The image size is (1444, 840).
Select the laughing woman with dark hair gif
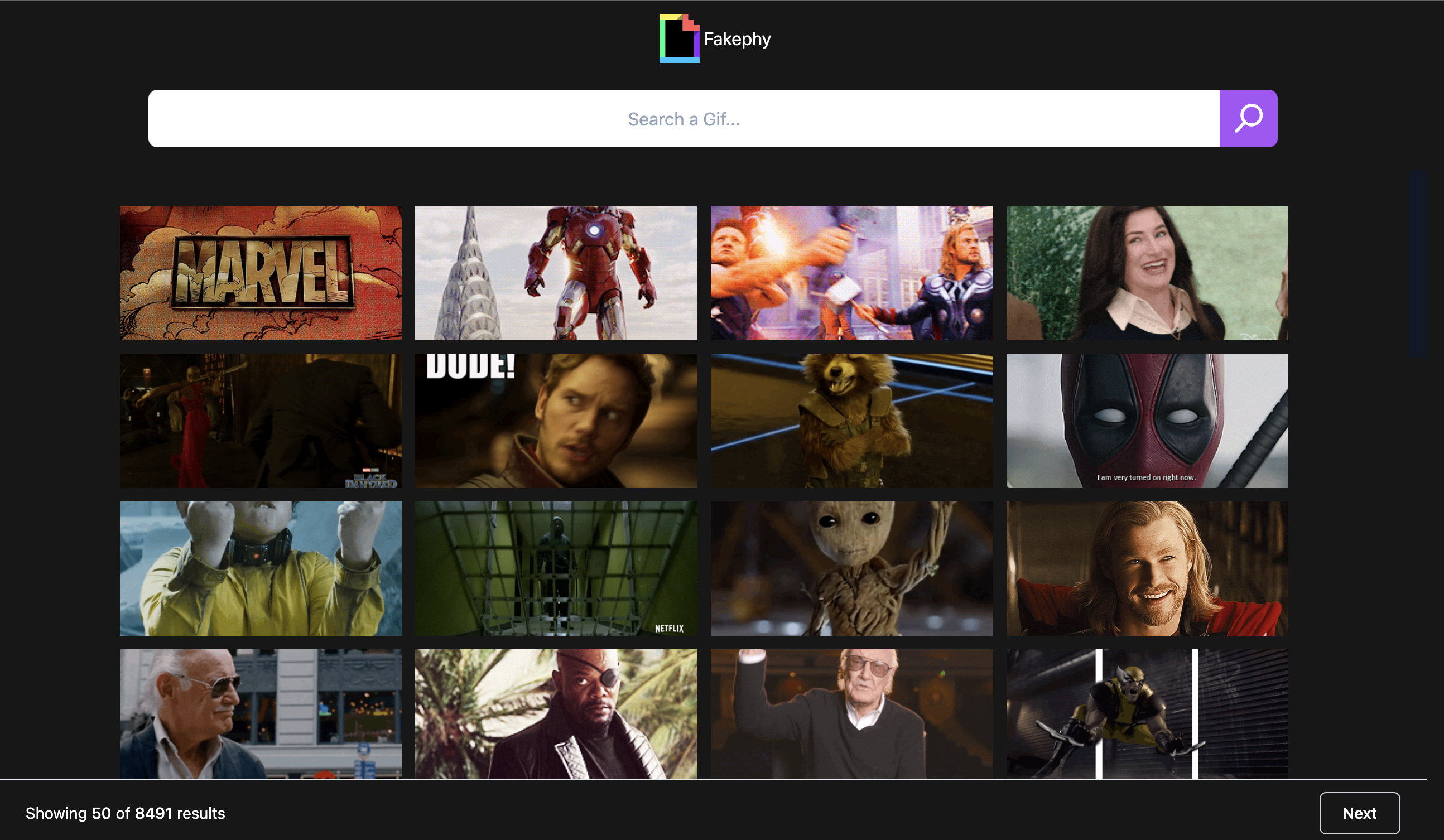tap(1147, 273)
